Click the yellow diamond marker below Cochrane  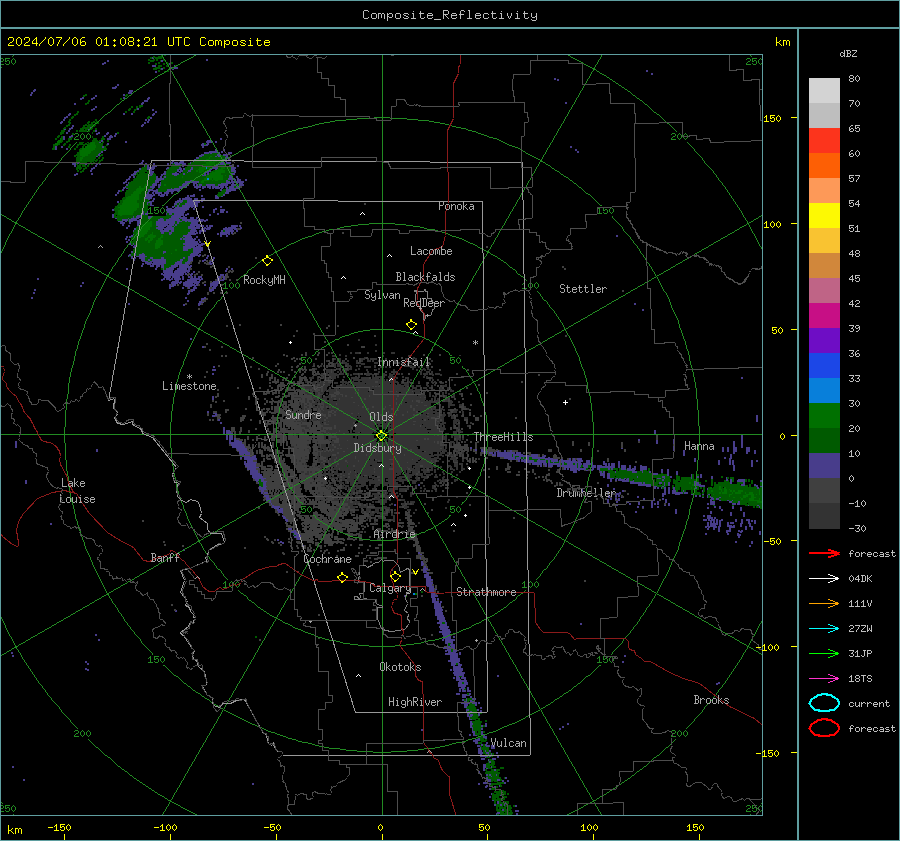(x=342, y=577)
